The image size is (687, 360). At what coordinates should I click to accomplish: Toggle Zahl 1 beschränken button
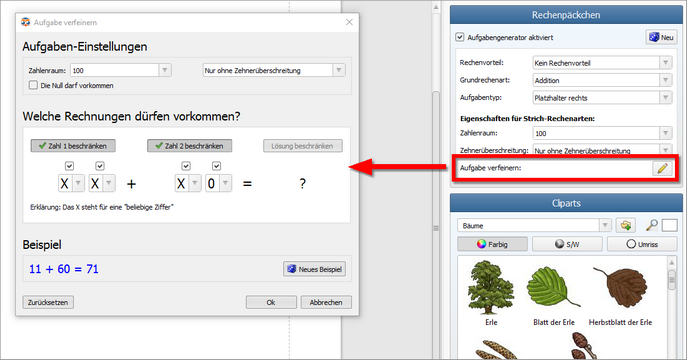(x=73, y=146)
